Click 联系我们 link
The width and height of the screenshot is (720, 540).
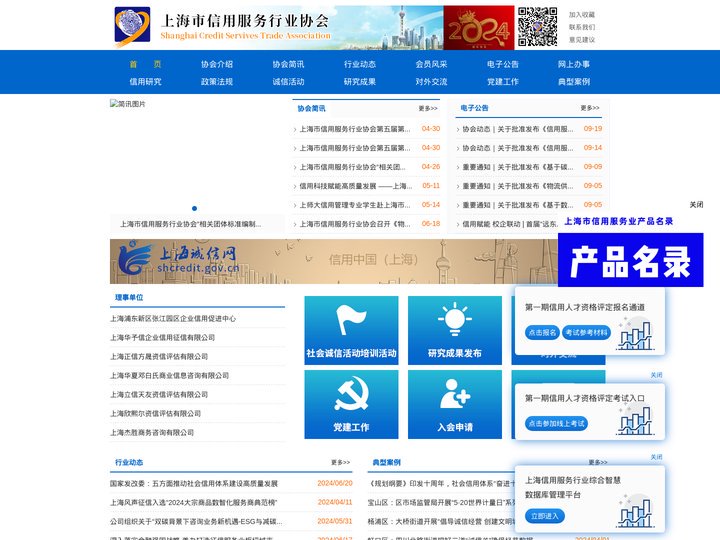click(582, 27)
